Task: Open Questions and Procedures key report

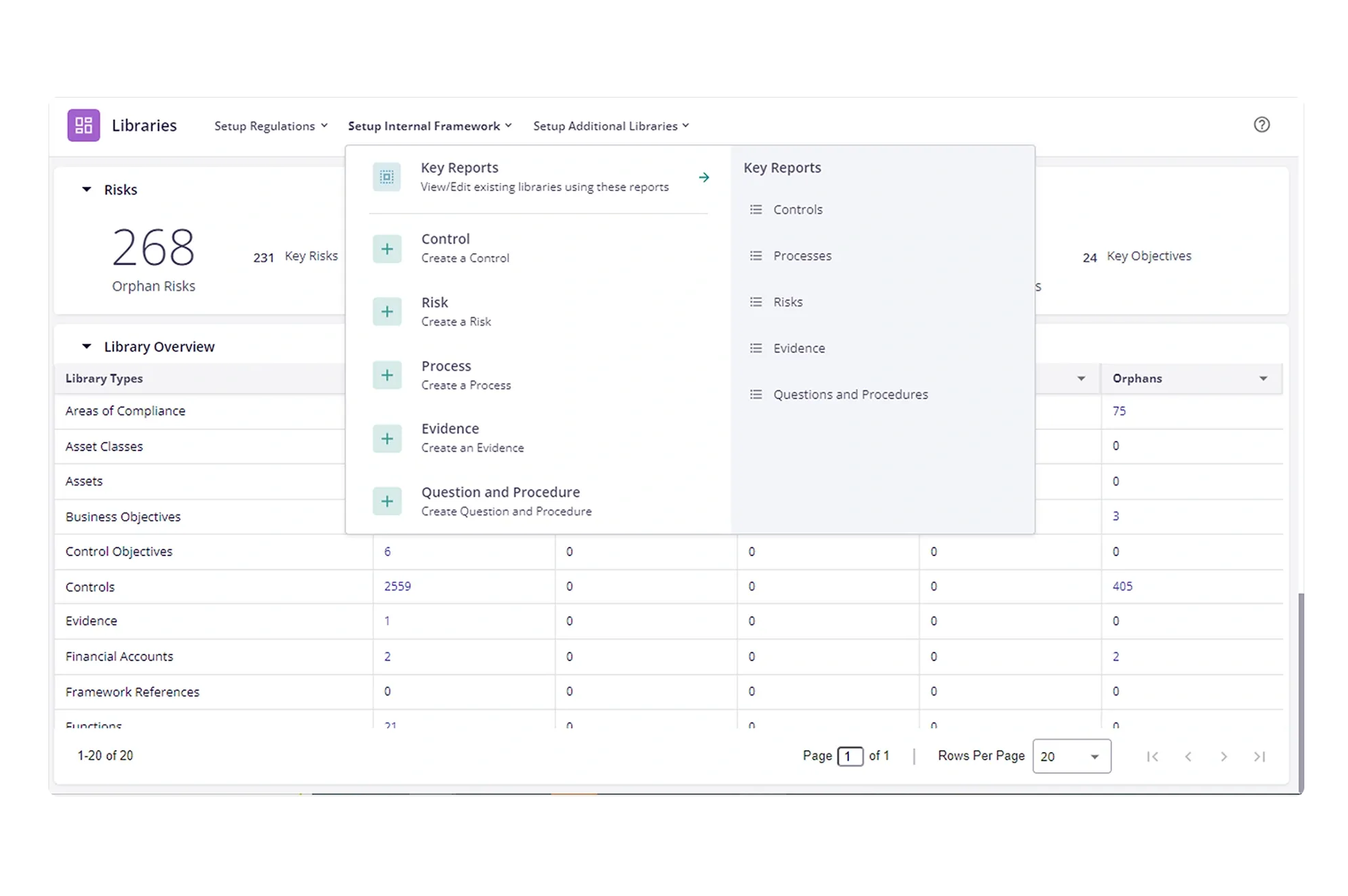Action: 850,394
